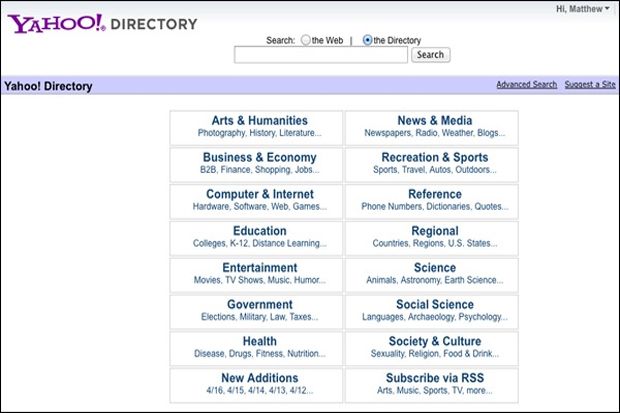The image size is (620, 413).
Task: Open the Suggest a Site link
Action: pos(590,84)
